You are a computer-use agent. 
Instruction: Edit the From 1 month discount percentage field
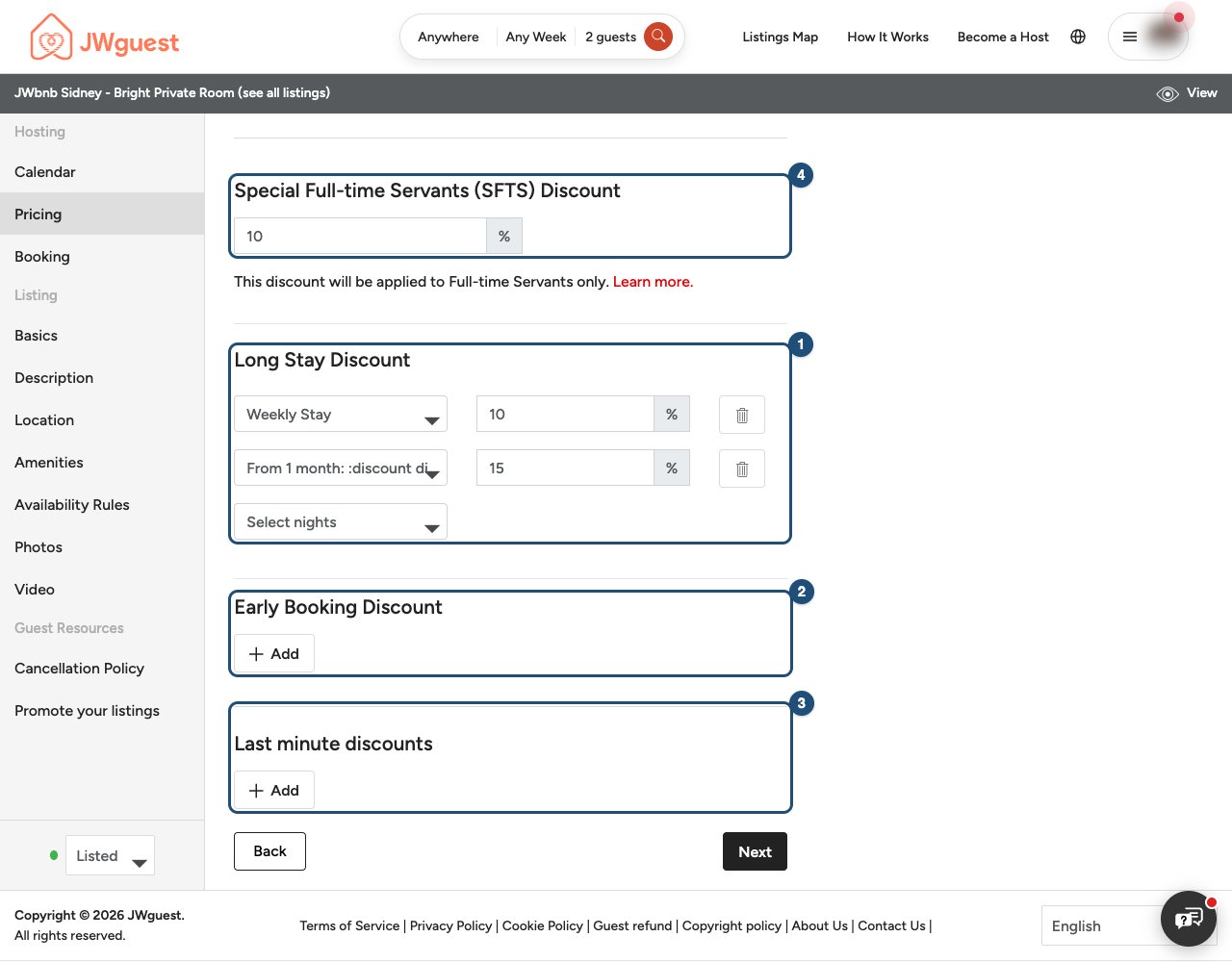pyautogui.click(x=565, y=468)
